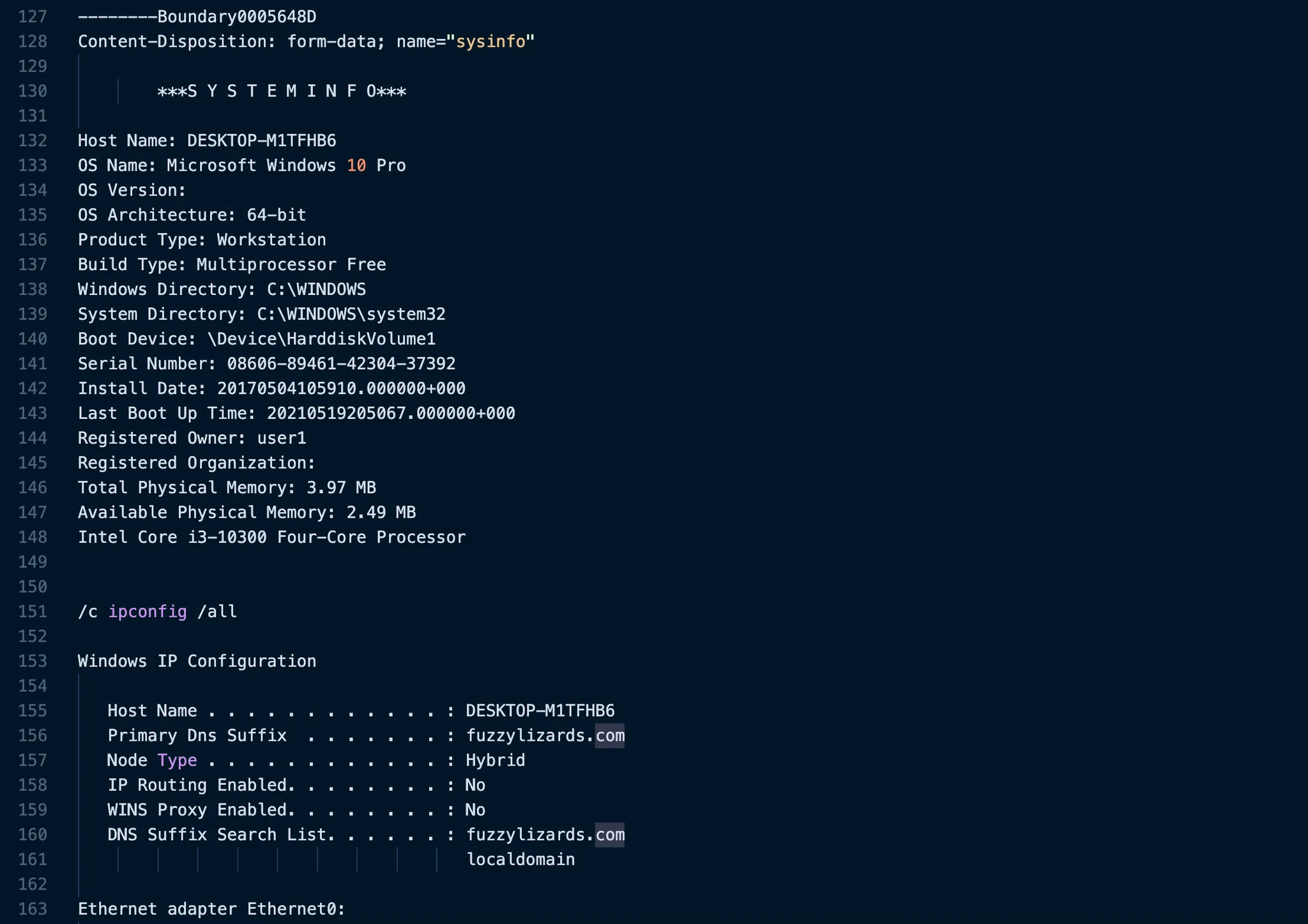Click the purple ipconfig keyword
The height and width of the screenshot is (924, 1308).
point(148,612)
